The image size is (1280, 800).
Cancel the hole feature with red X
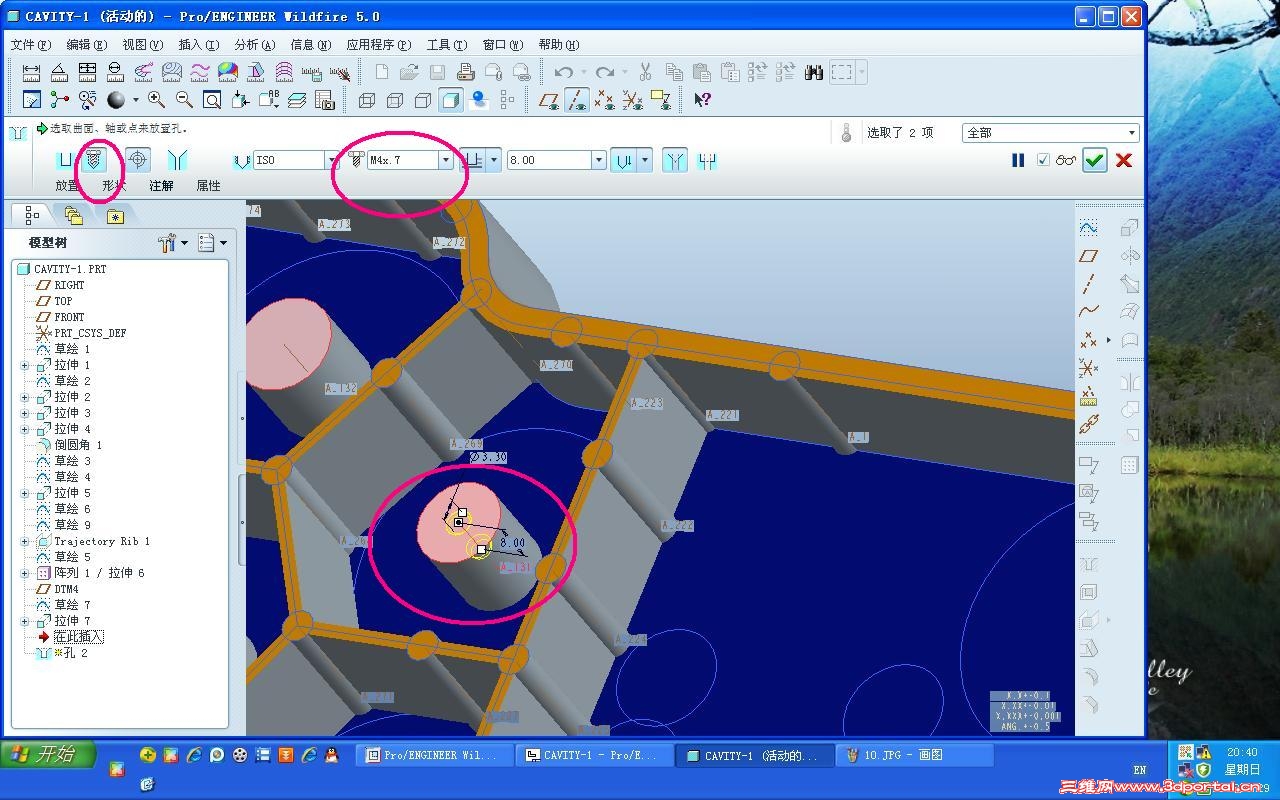1124,160
